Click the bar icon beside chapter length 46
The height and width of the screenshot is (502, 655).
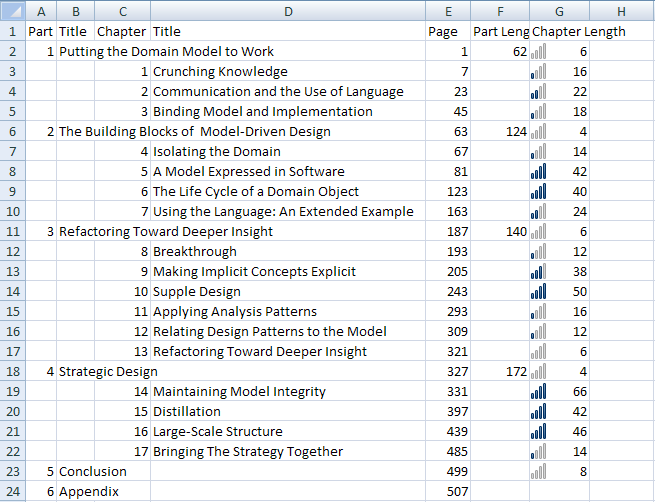pos(538,431)
